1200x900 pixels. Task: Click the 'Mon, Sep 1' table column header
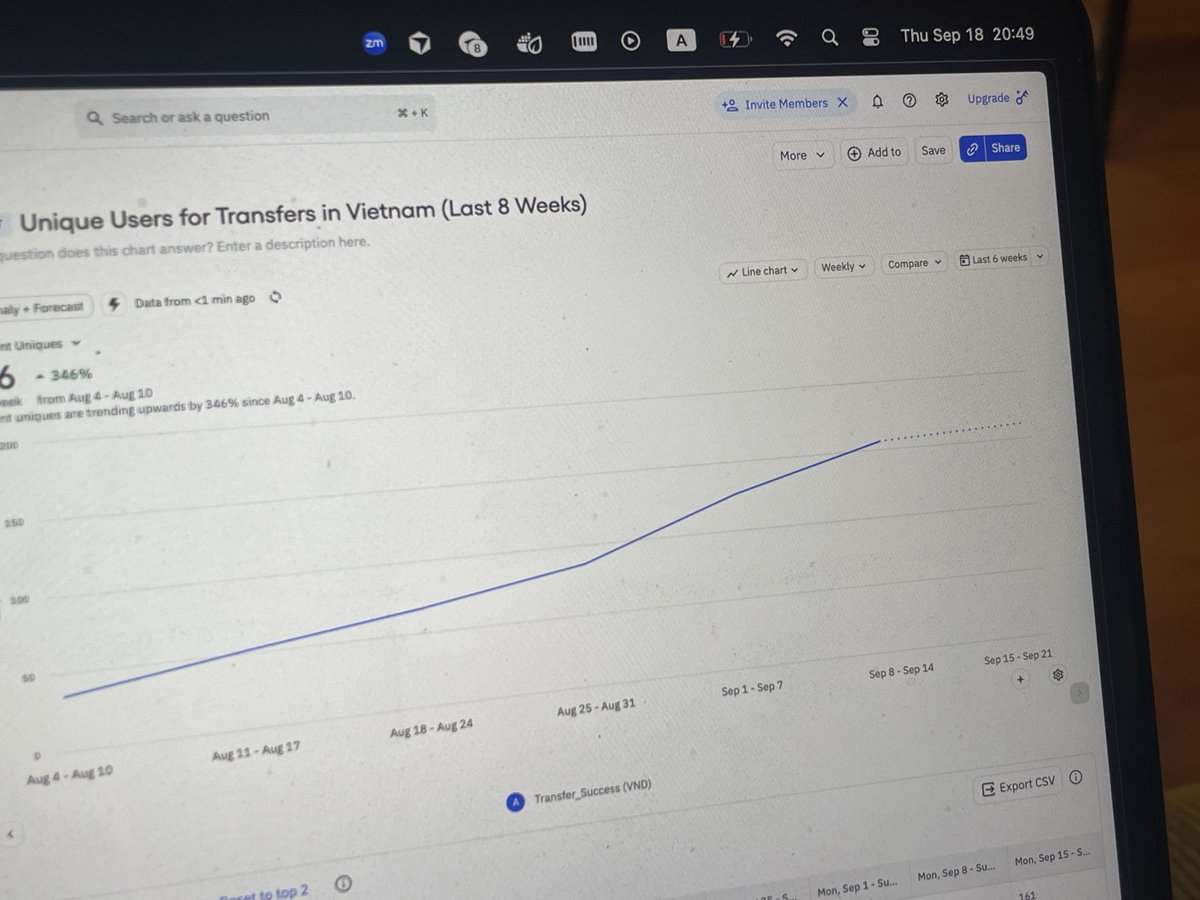859,887
